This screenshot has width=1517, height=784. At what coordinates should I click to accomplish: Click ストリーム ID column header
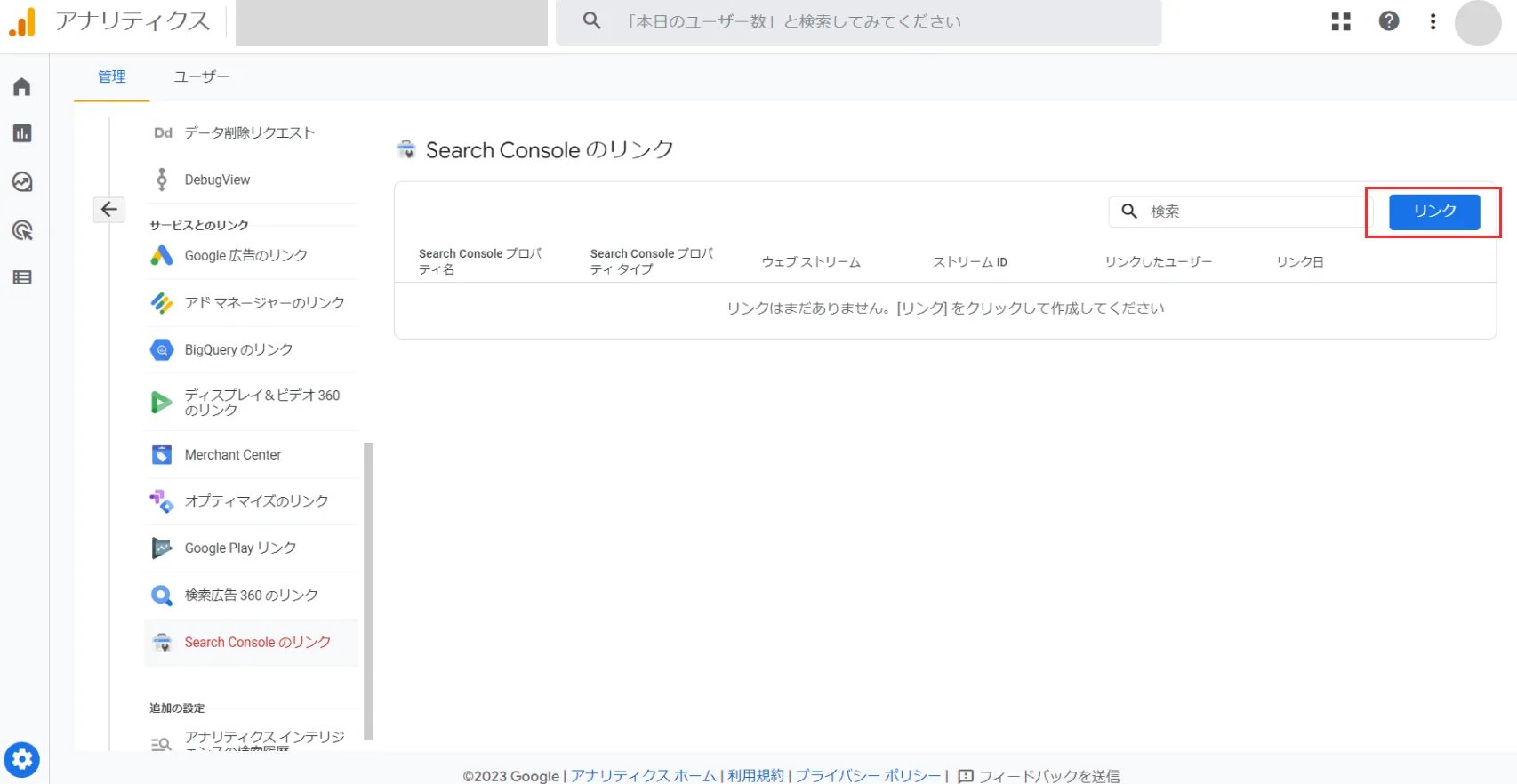click(x=970, y=262)
